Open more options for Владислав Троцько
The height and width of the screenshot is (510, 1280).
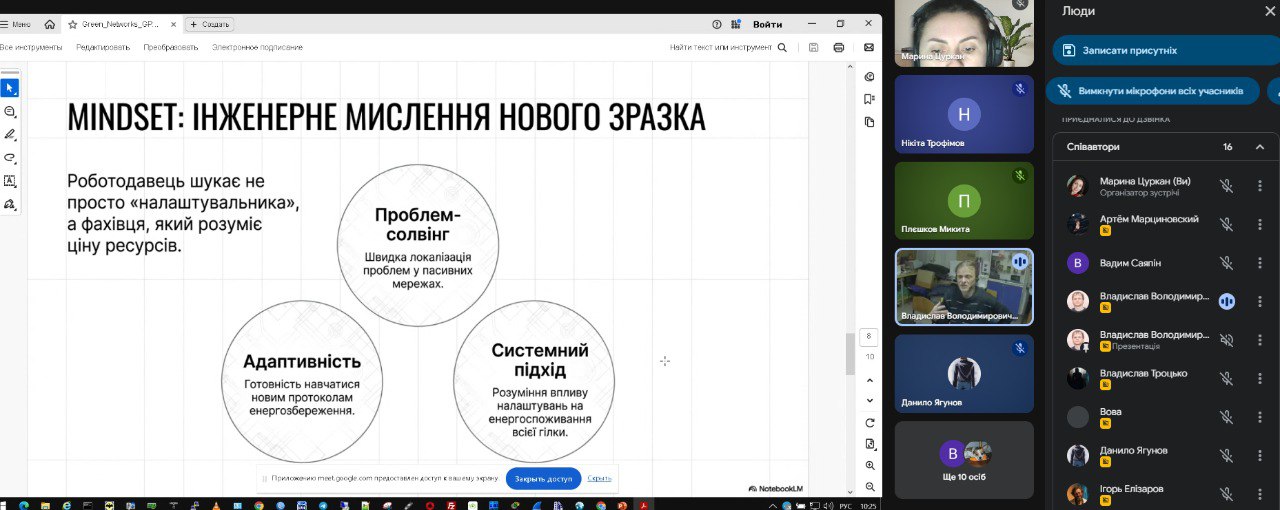[1259, 378]
